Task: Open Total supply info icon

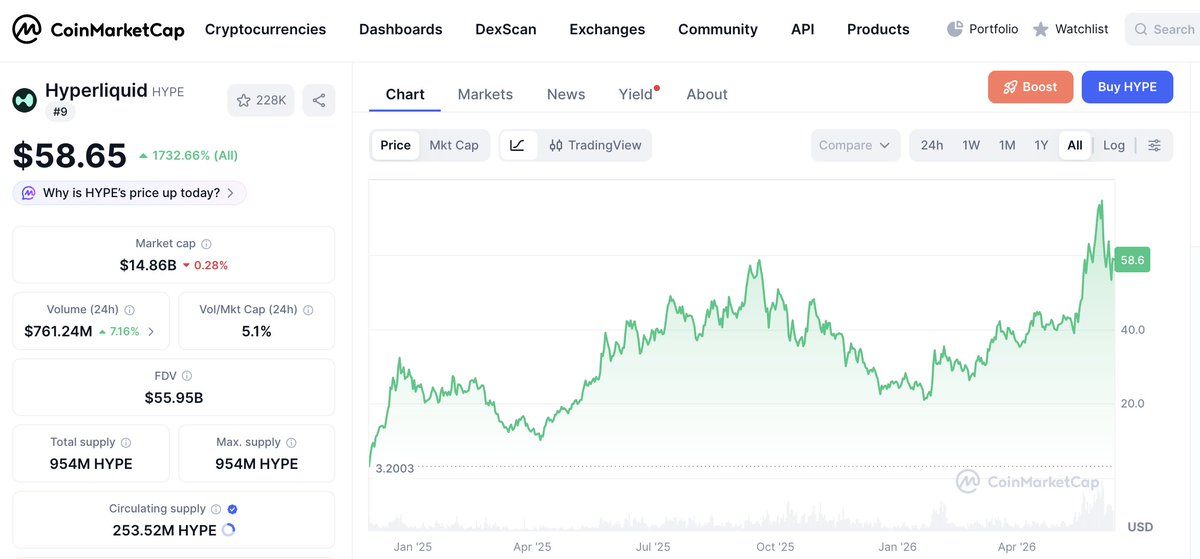Action: pyautogui.click(x=125, y=442)
